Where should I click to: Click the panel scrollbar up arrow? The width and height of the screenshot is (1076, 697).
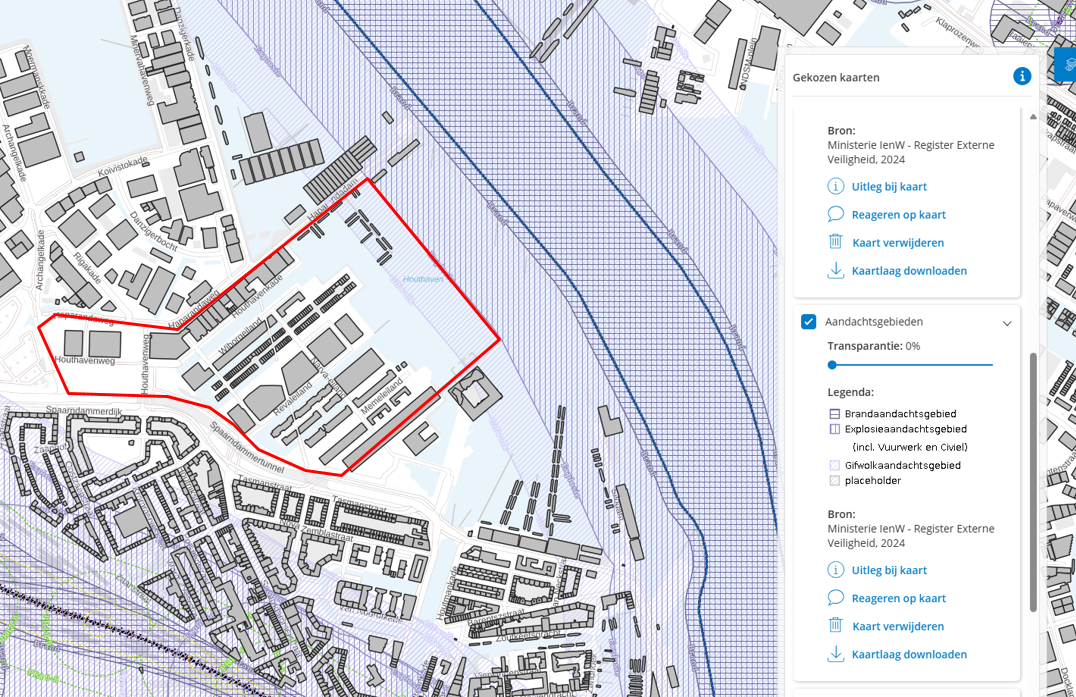point(1033,117)
